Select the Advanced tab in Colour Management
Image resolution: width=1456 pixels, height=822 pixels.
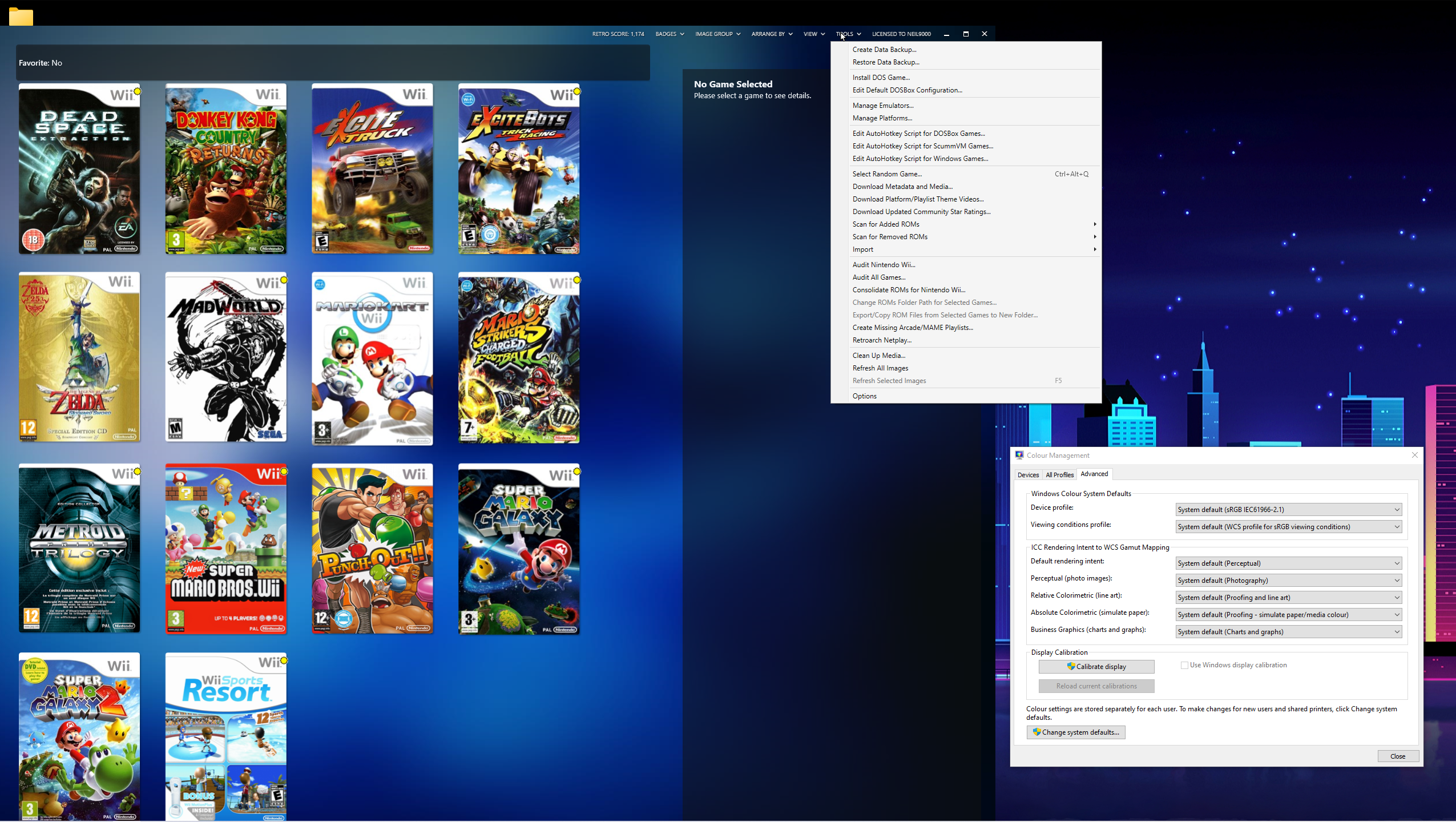coord(1094,474)
